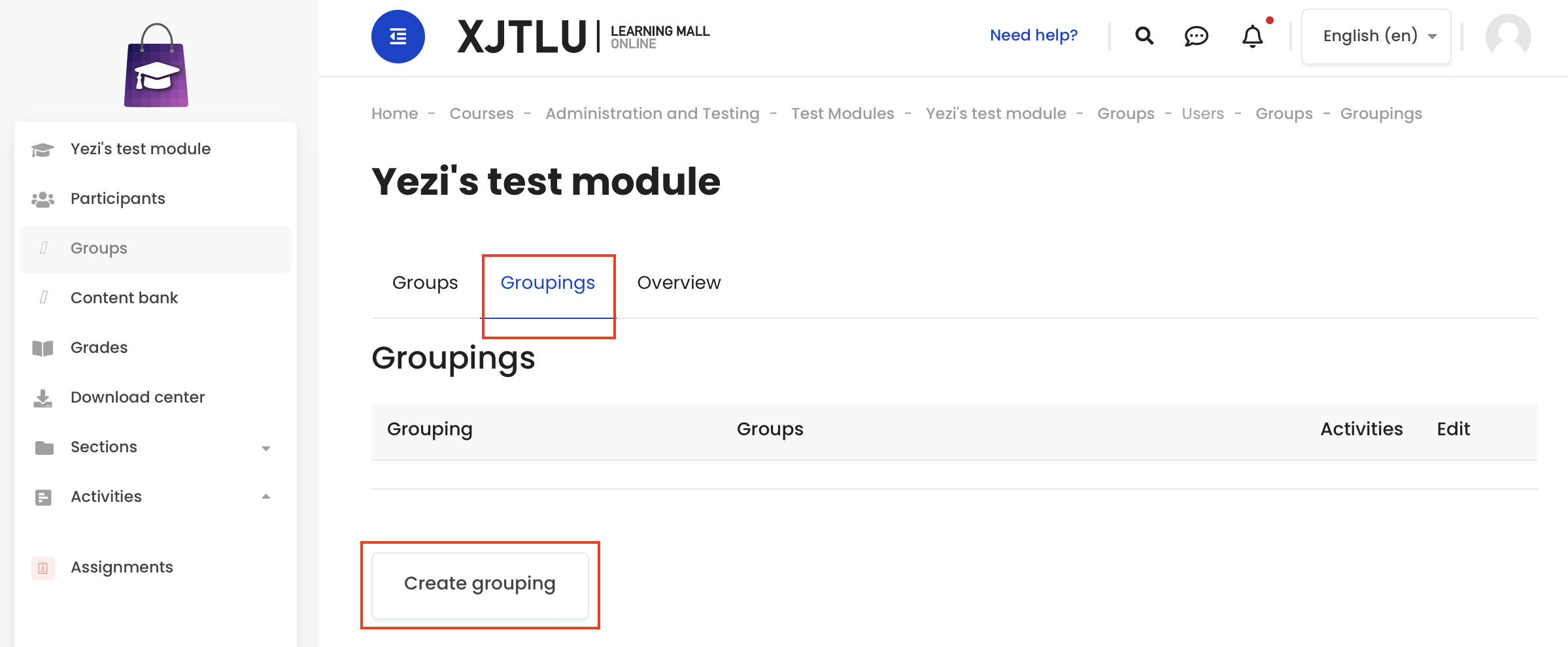Viewport: 1568px width, 647px height.
Task: Collapse the Activities menu arrow
Action: pyautogui.click(x=265, y=497)
